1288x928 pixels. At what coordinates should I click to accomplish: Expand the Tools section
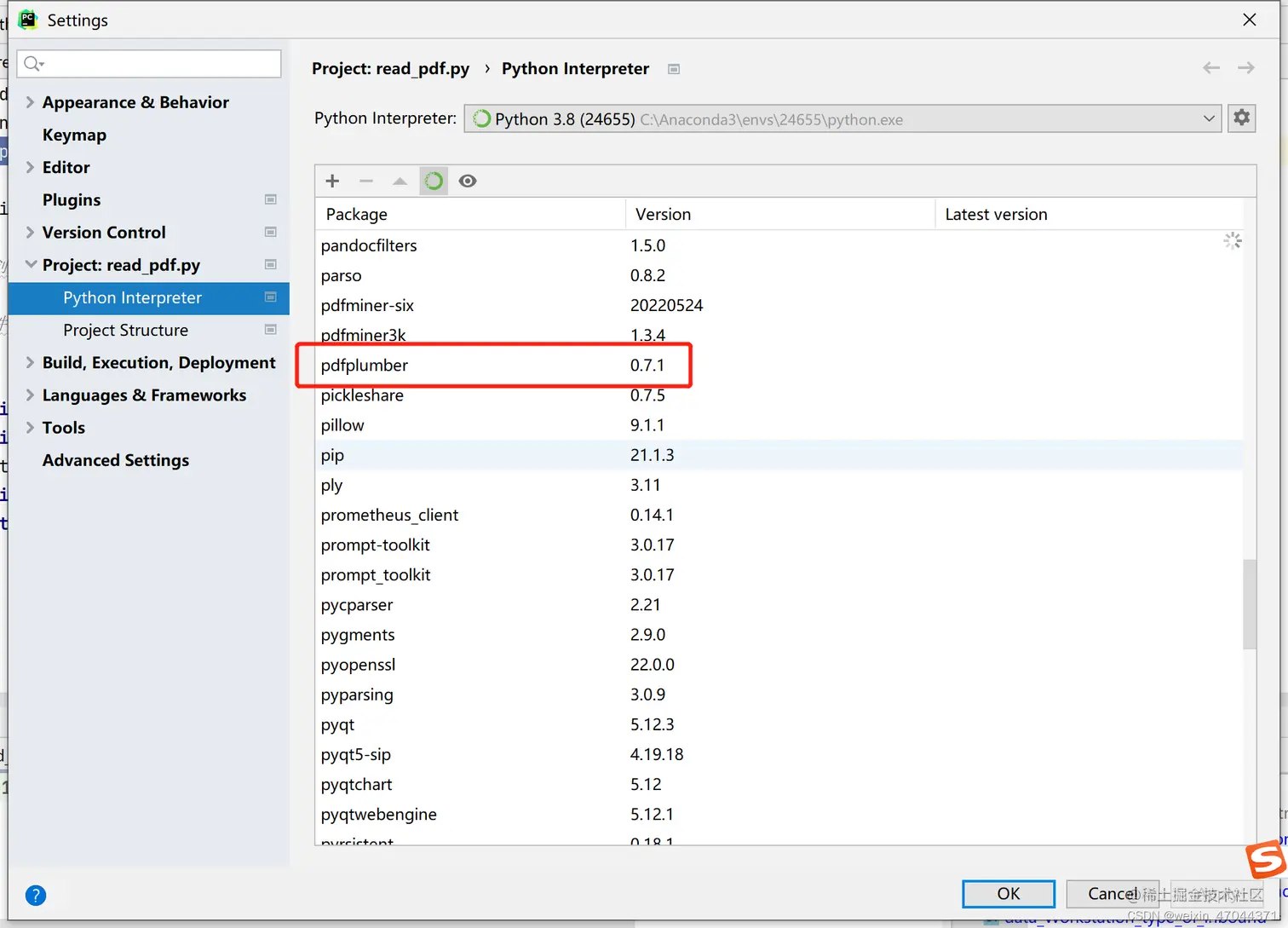[x=30, y=428]
